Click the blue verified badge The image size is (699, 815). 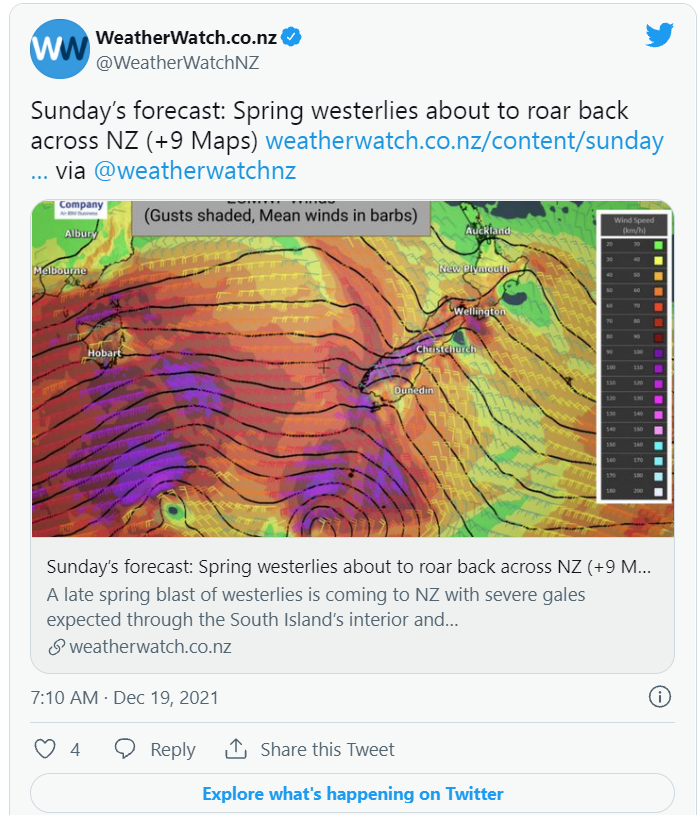[291, 37]
